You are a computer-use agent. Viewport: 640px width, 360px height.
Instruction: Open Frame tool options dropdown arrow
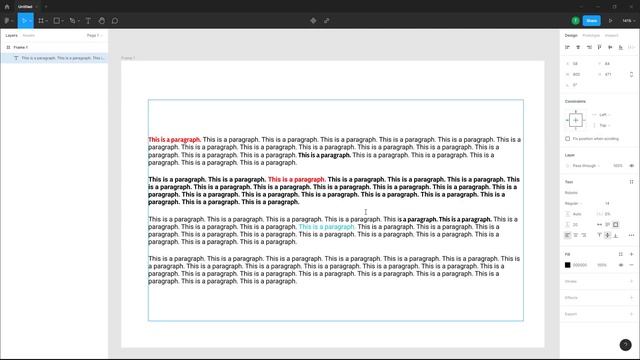tap(47, 21)
